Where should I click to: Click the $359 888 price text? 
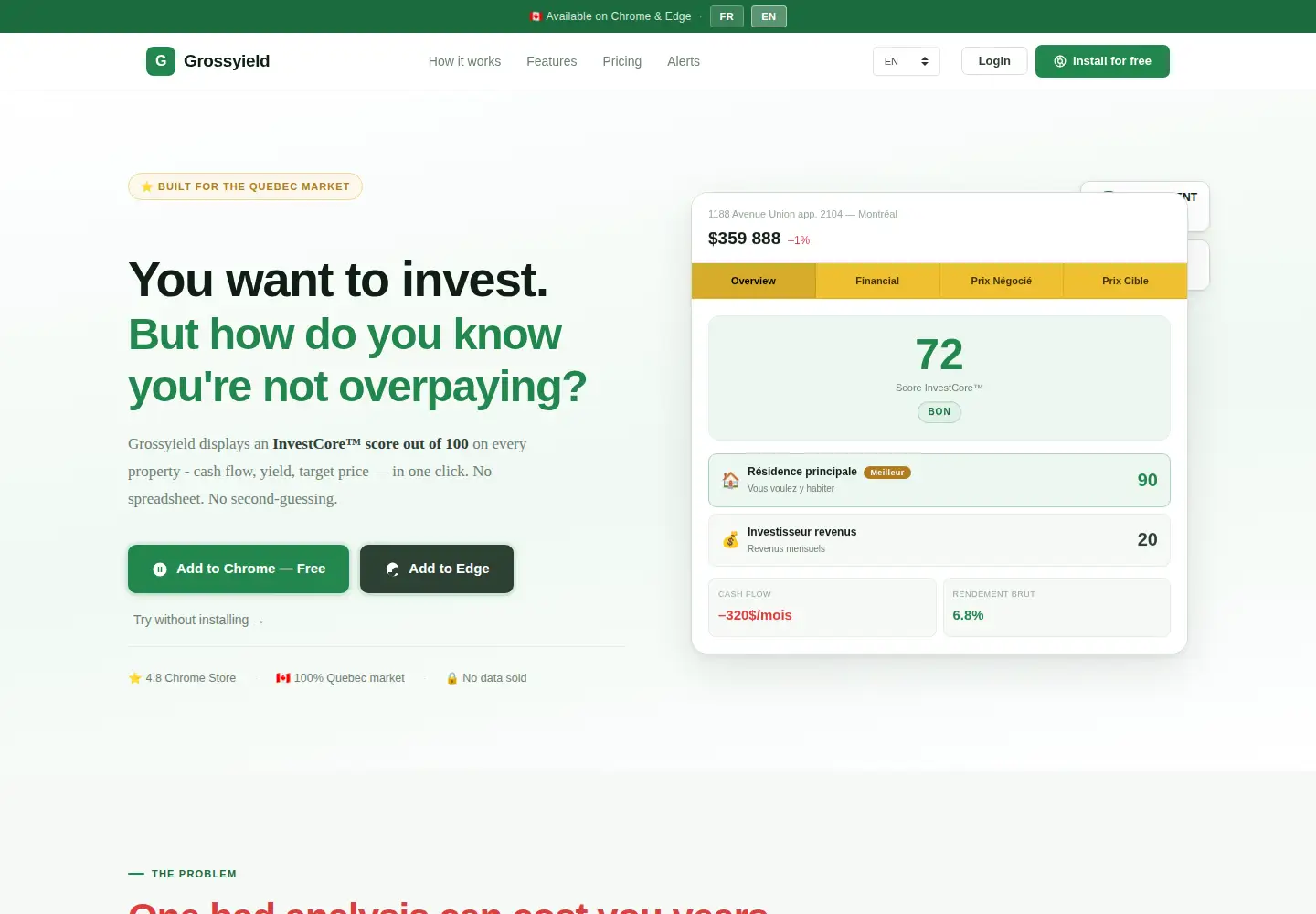744,239
